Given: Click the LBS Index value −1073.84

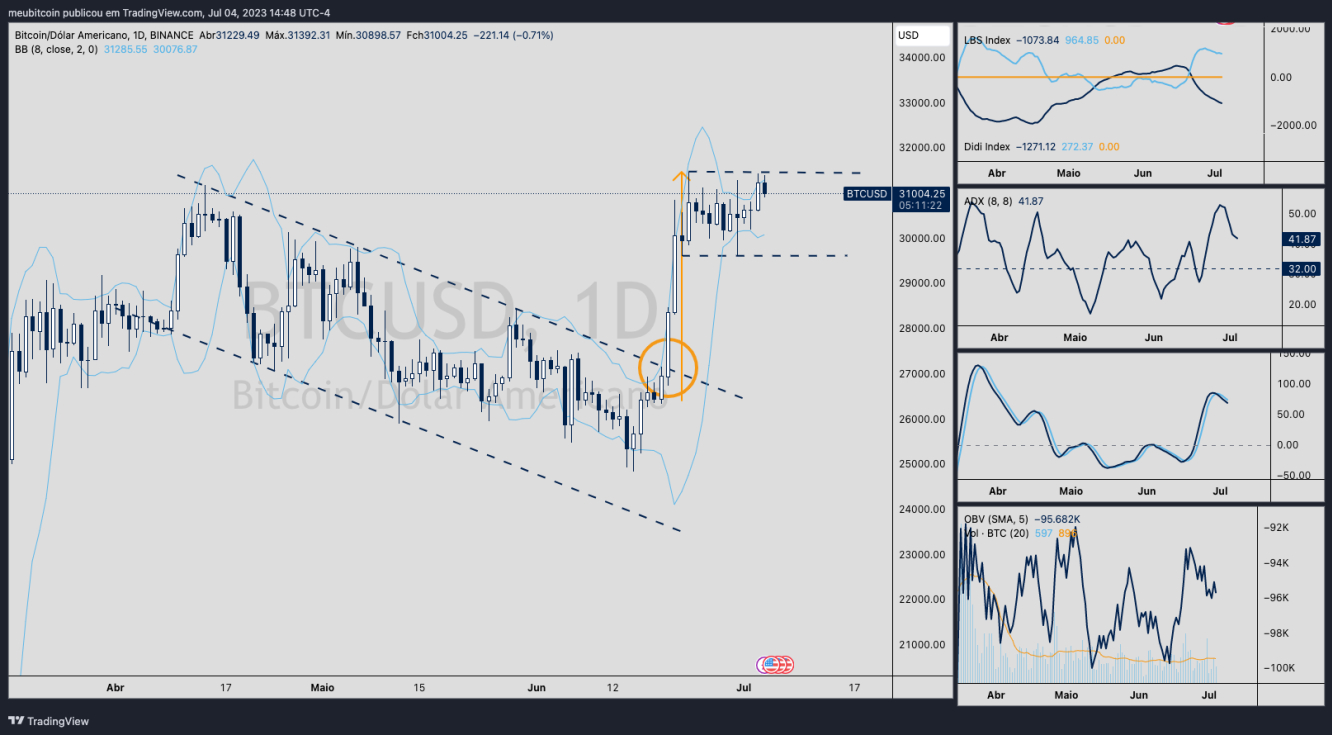Looking at the screenshot, I should pyautogui.click(x=1040, y=40).
